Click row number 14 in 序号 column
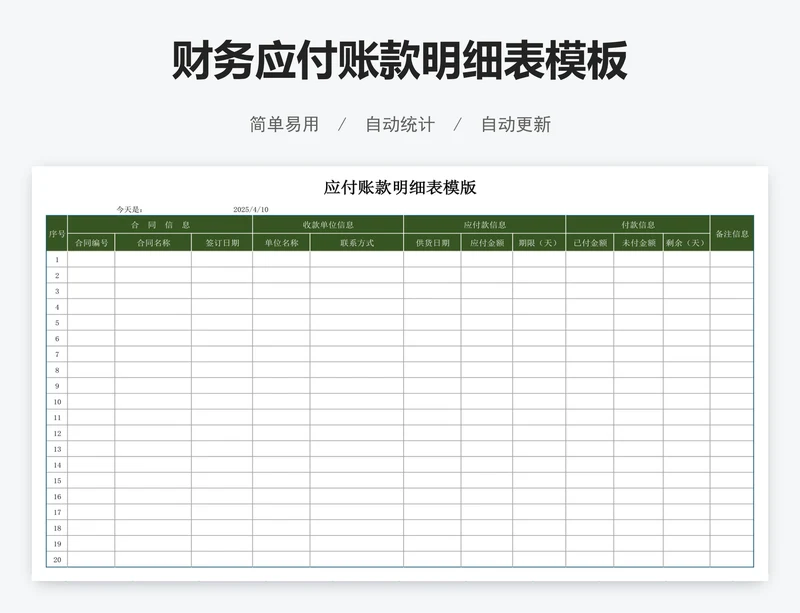800x613 pixels. tap(57, 465)
